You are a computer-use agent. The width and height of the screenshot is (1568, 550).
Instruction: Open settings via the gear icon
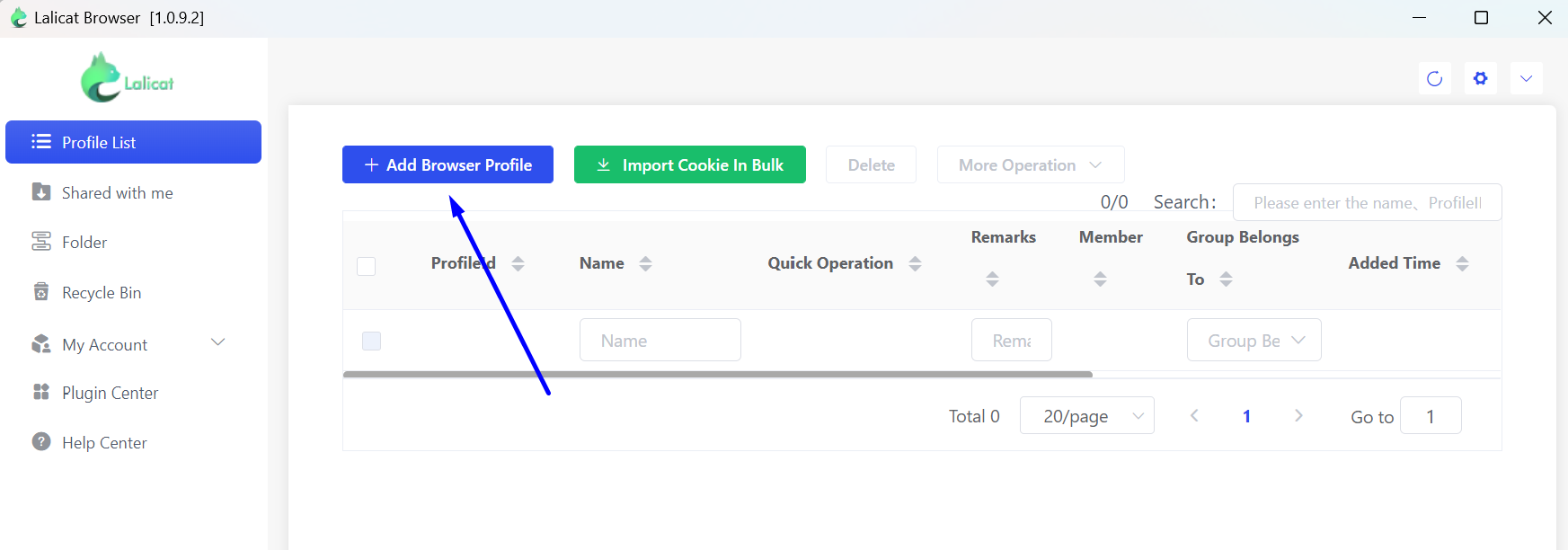coord(1480,78)
